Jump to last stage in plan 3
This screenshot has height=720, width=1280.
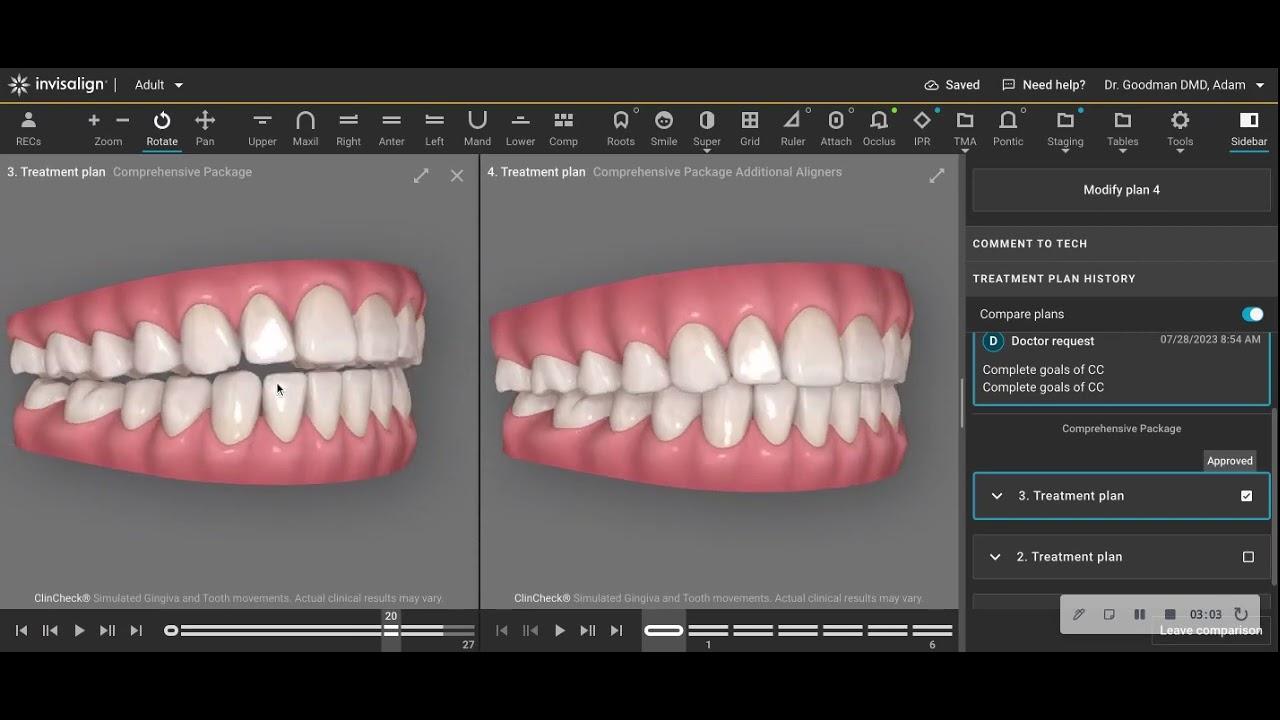136,631
